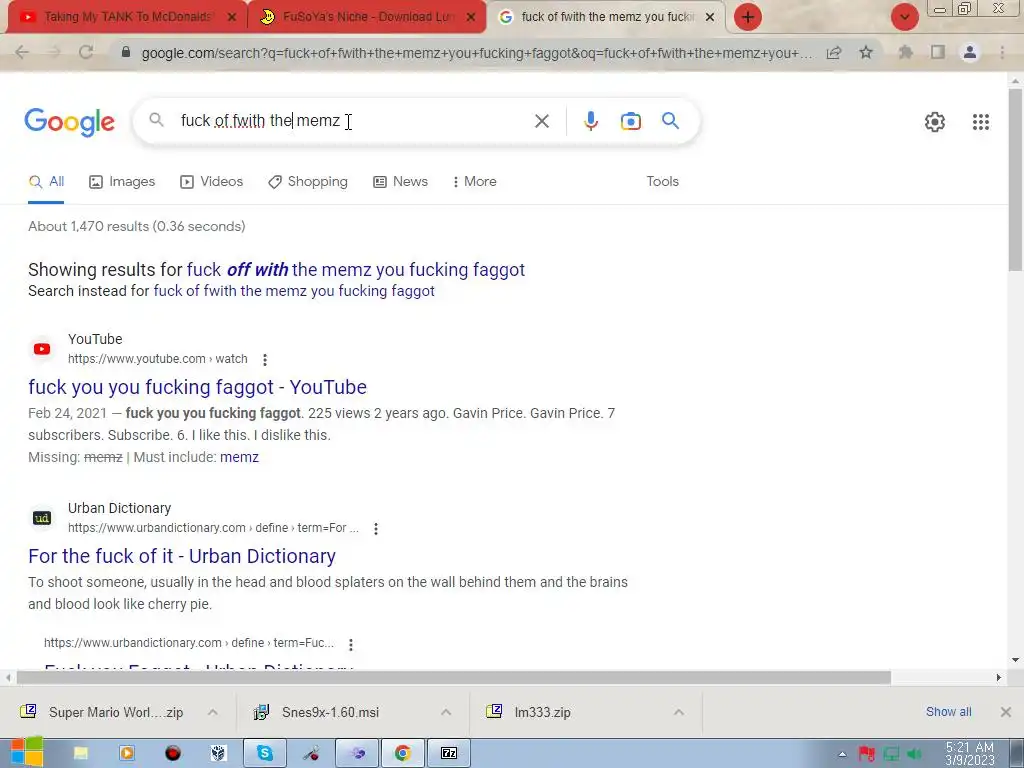Click the address bar URL

pyautogui.click(x=477, y=53)
